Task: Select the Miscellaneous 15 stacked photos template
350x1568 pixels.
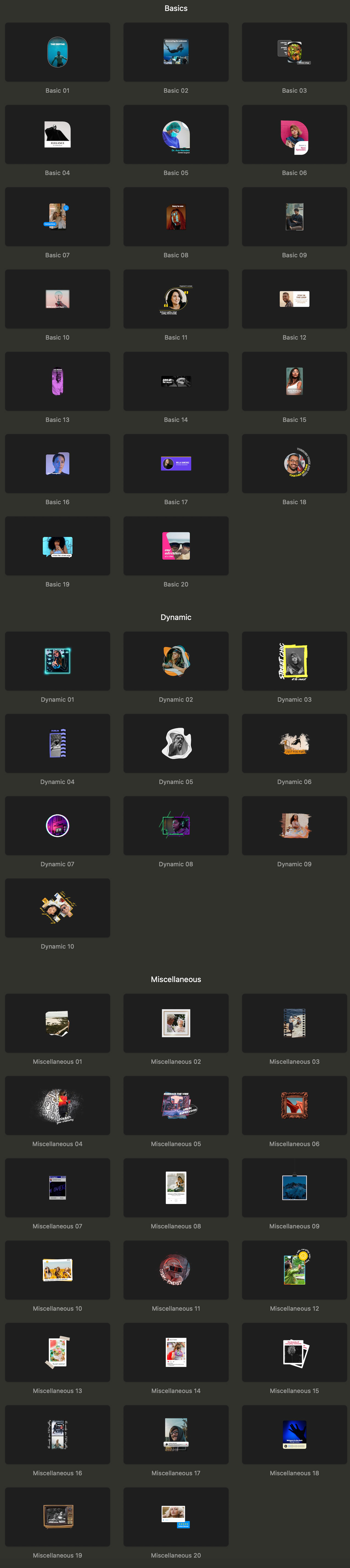Action: [295, 1352]
